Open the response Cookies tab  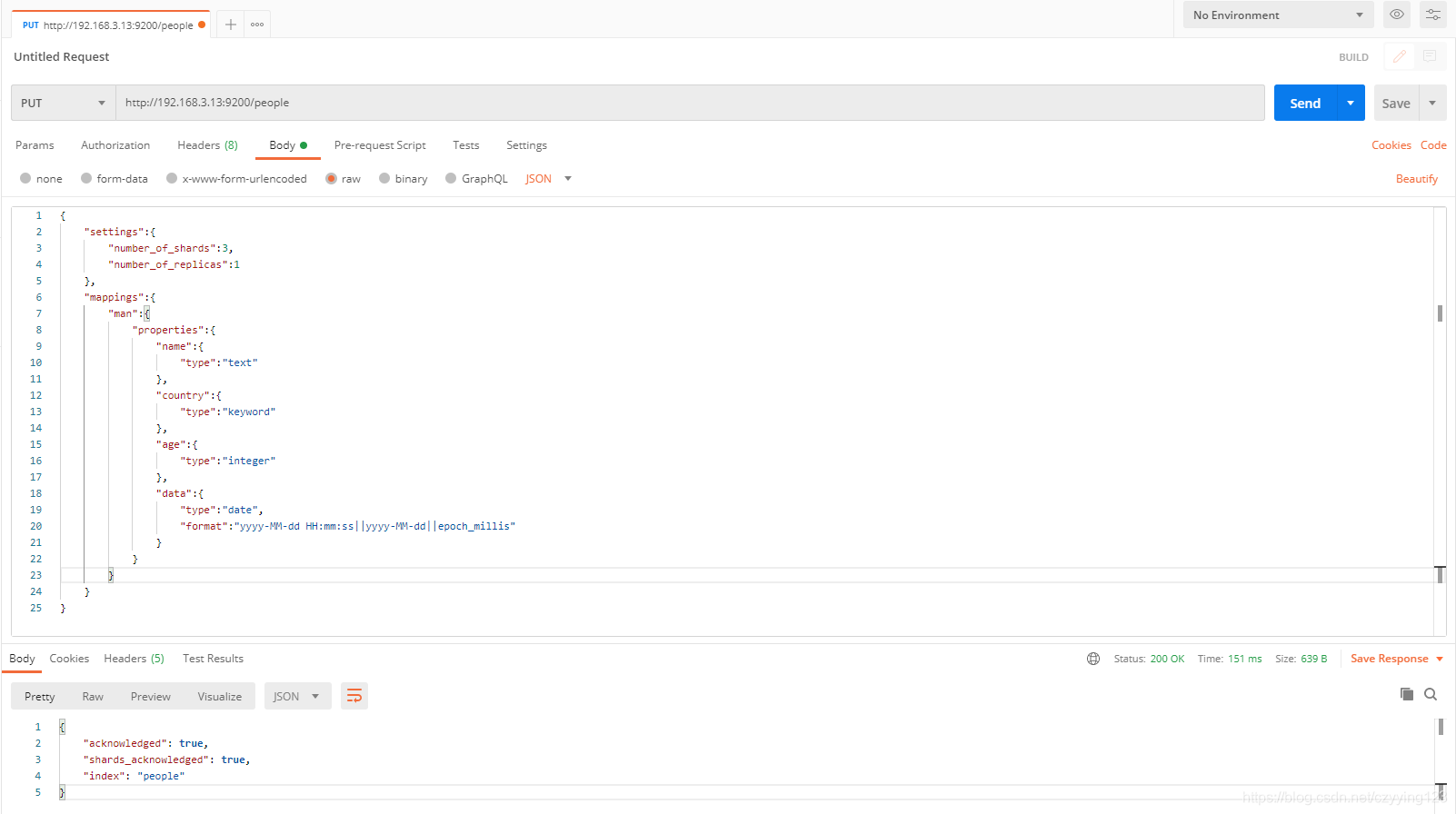(x=69, y=659)
